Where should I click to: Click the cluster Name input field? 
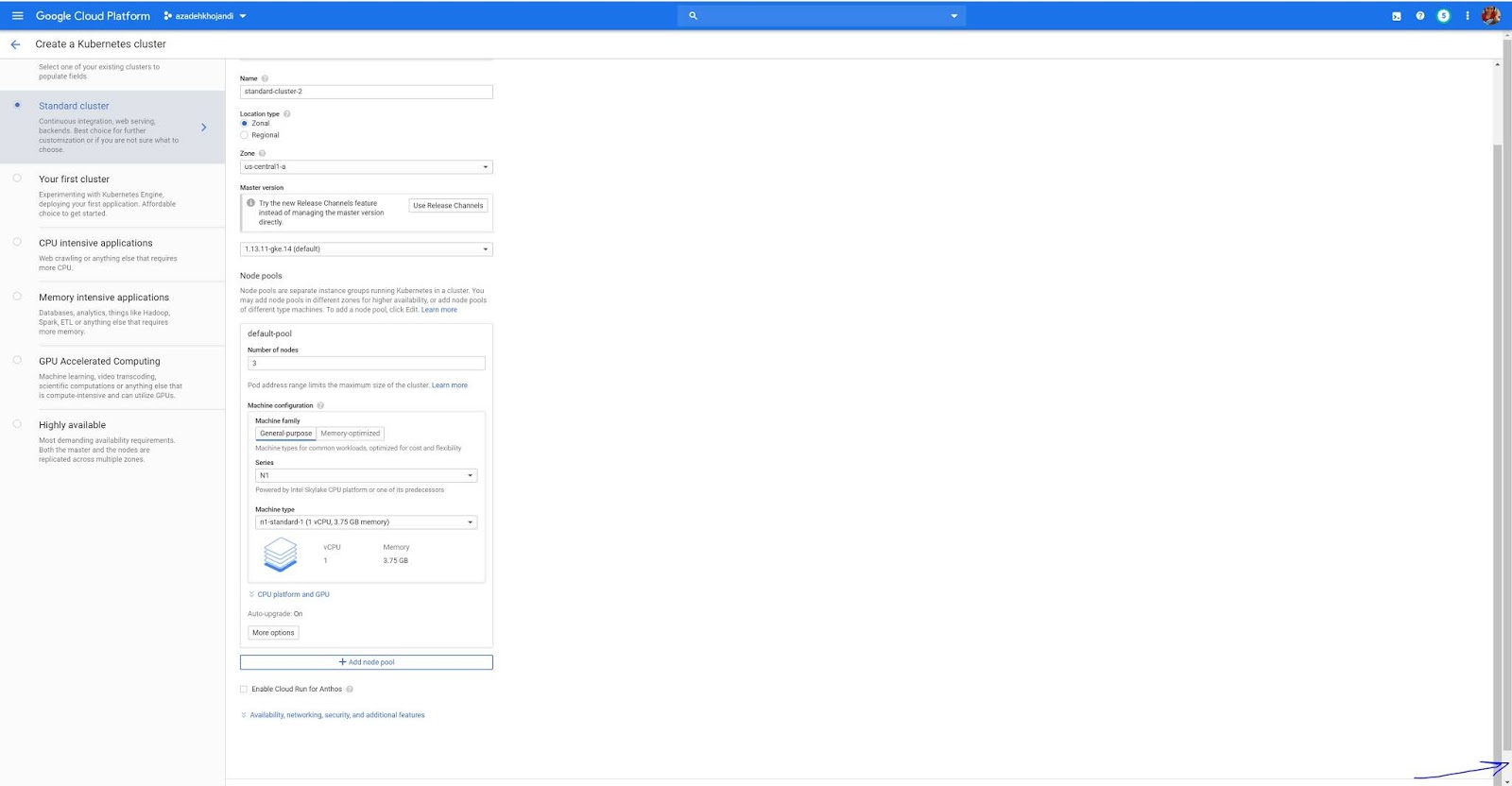(x=366, y=92)
